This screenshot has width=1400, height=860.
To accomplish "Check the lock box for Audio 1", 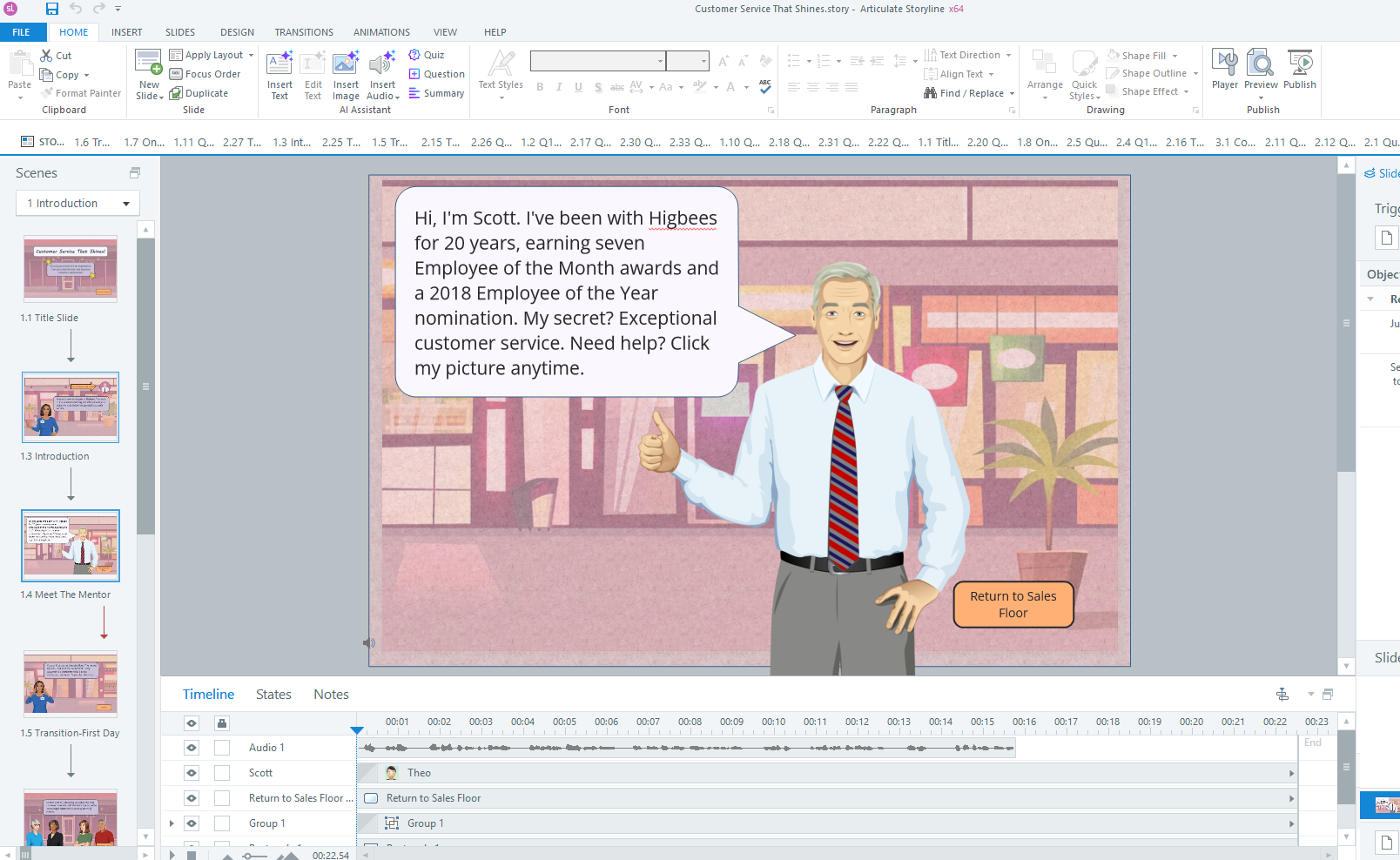I will point(222,748).
